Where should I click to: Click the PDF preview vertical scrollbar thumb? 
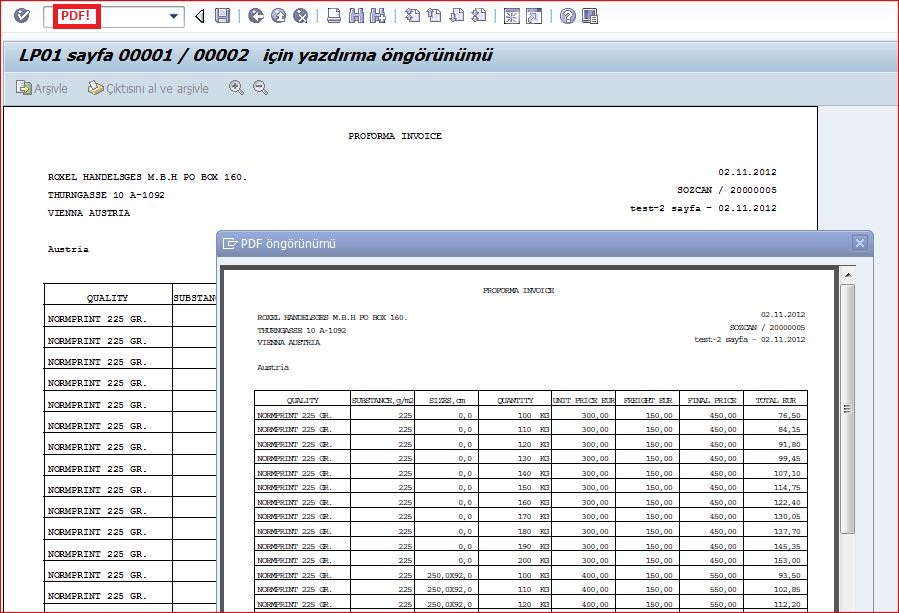(847, 409)
